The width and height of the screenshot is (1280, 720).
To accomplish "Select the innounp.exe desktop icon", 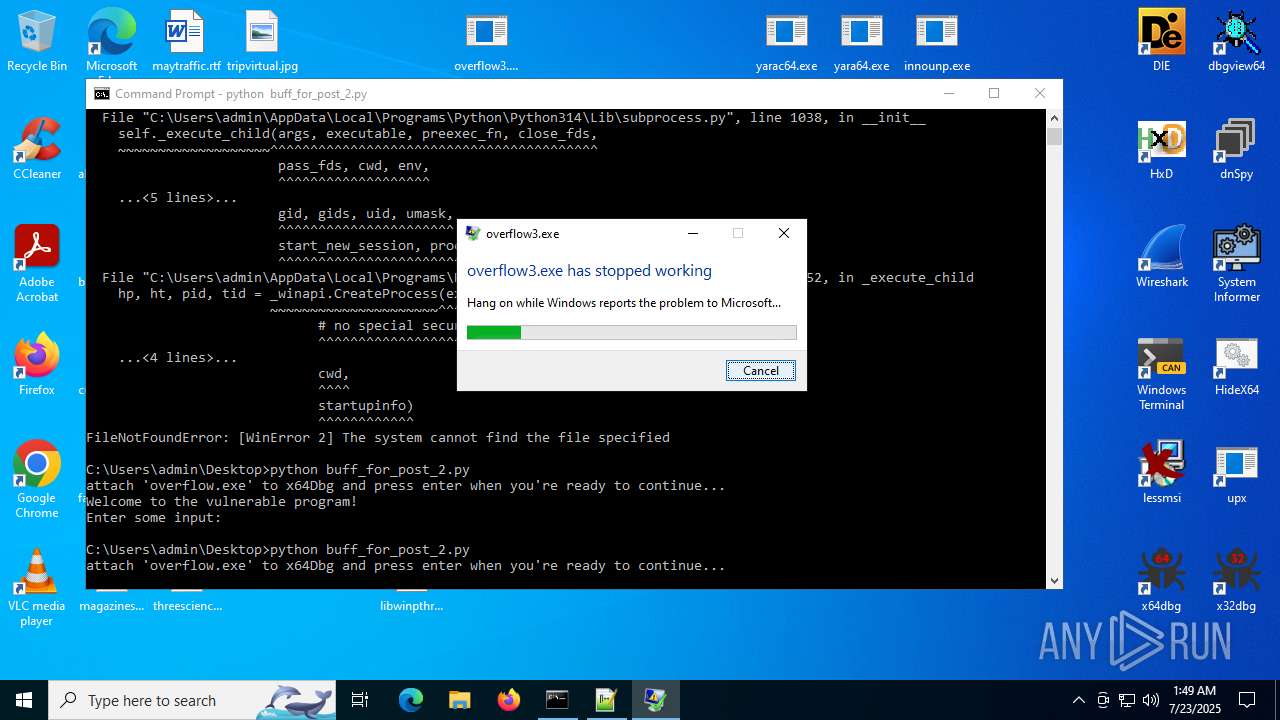I will pyautogui.click(x=937, y=41).
